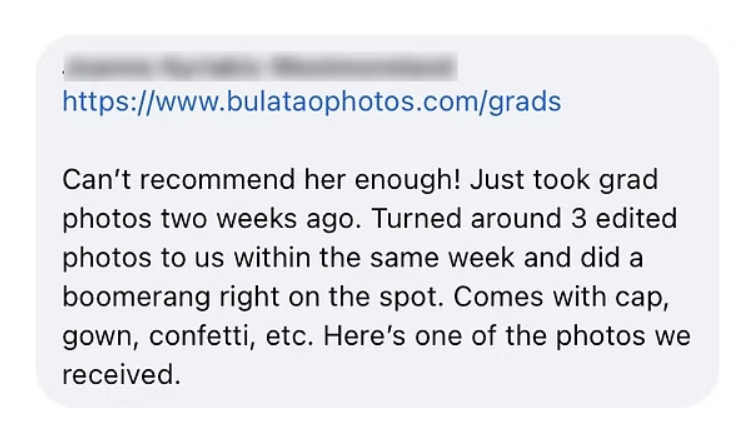The height and width of the screenshot is (428, 734).
Task: Click the blurred sender name above the link
Action: (x=260, y=67)
